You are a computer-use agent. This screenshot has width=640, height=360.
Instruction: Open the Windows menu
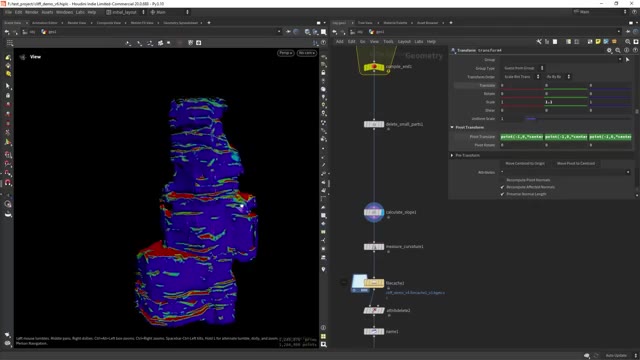coord(64,12)
